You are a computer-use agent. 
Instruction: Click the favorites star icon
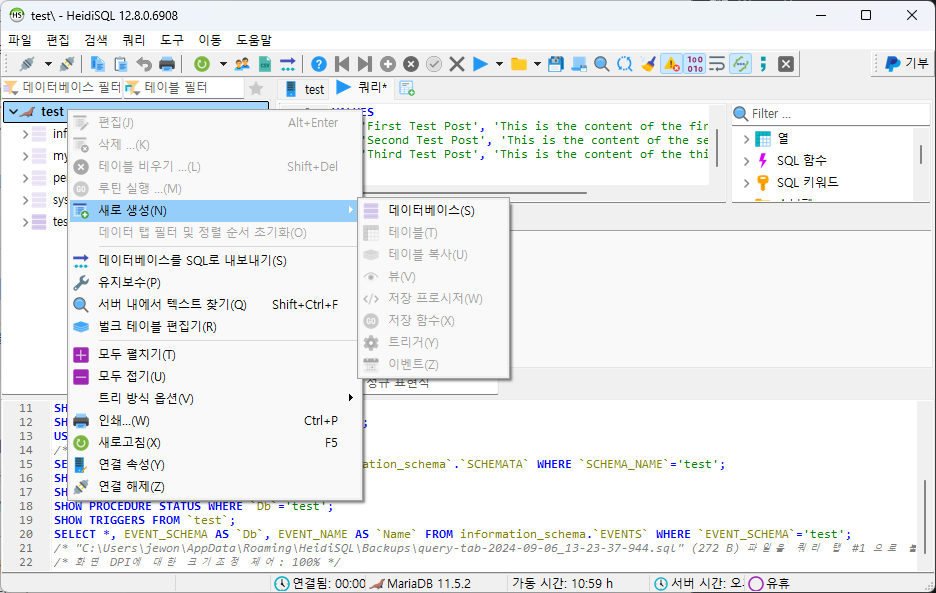pyautogui.click(x=256, y=88)
